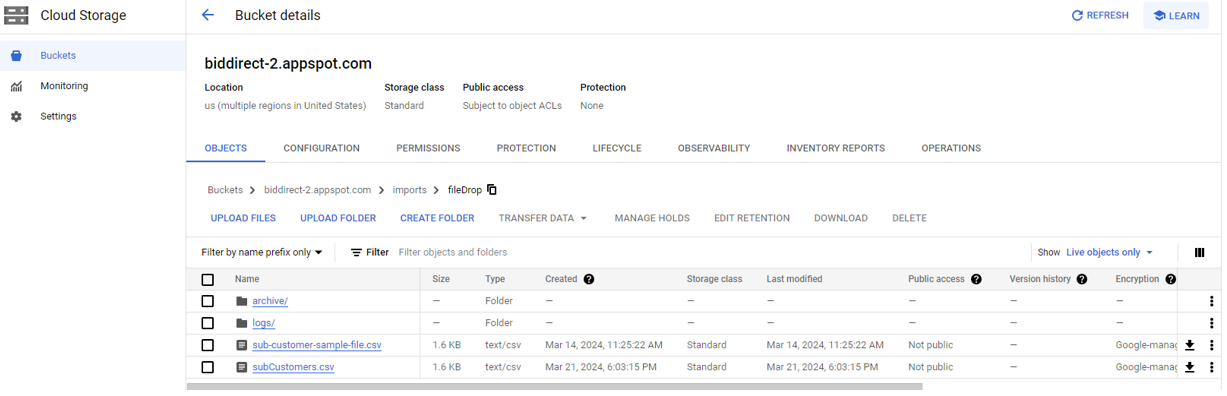Switch to the Permissions tab
The image size is (1227, 396).
428,148
